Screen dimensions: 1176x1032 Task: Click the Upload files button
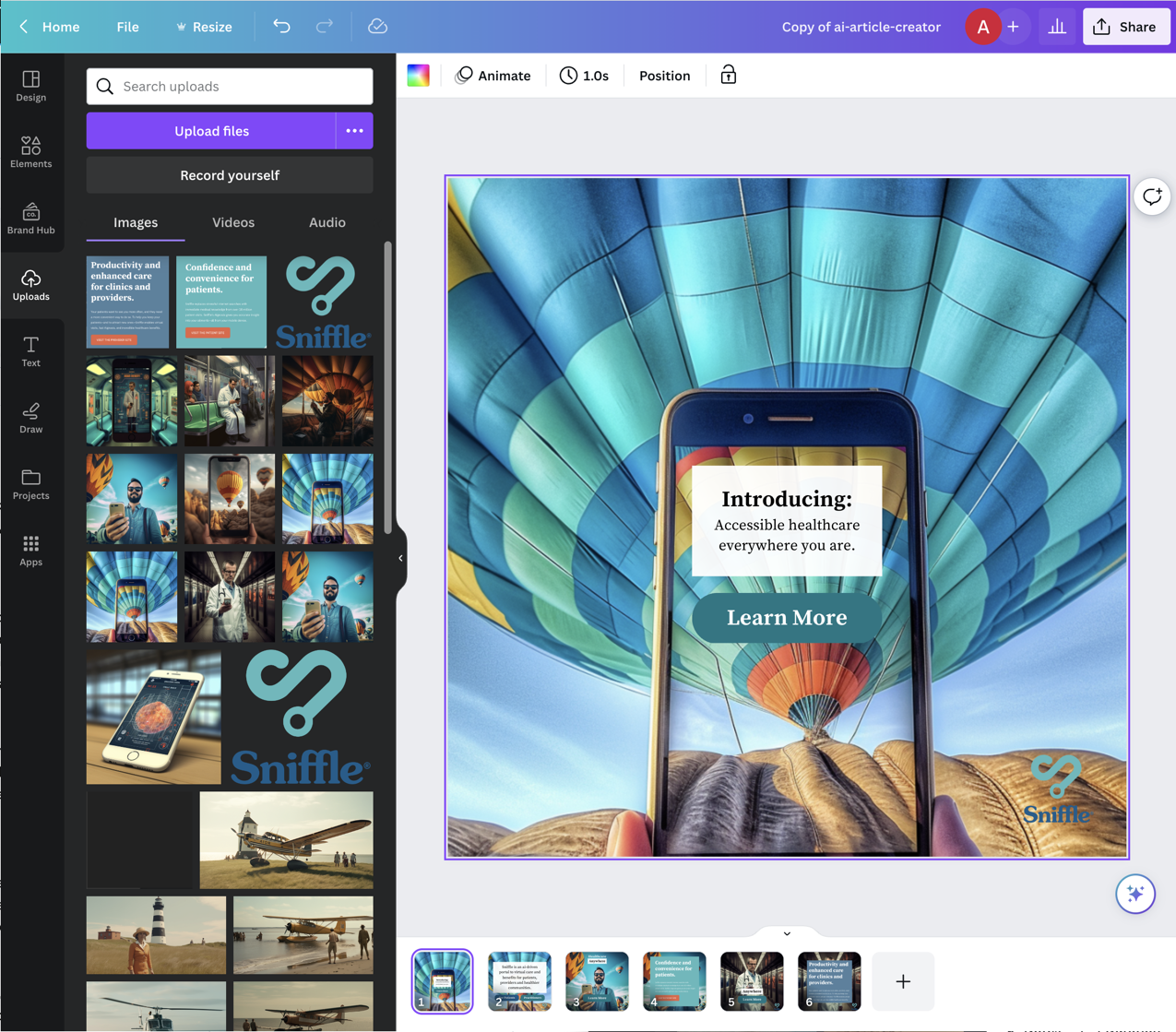211,131
